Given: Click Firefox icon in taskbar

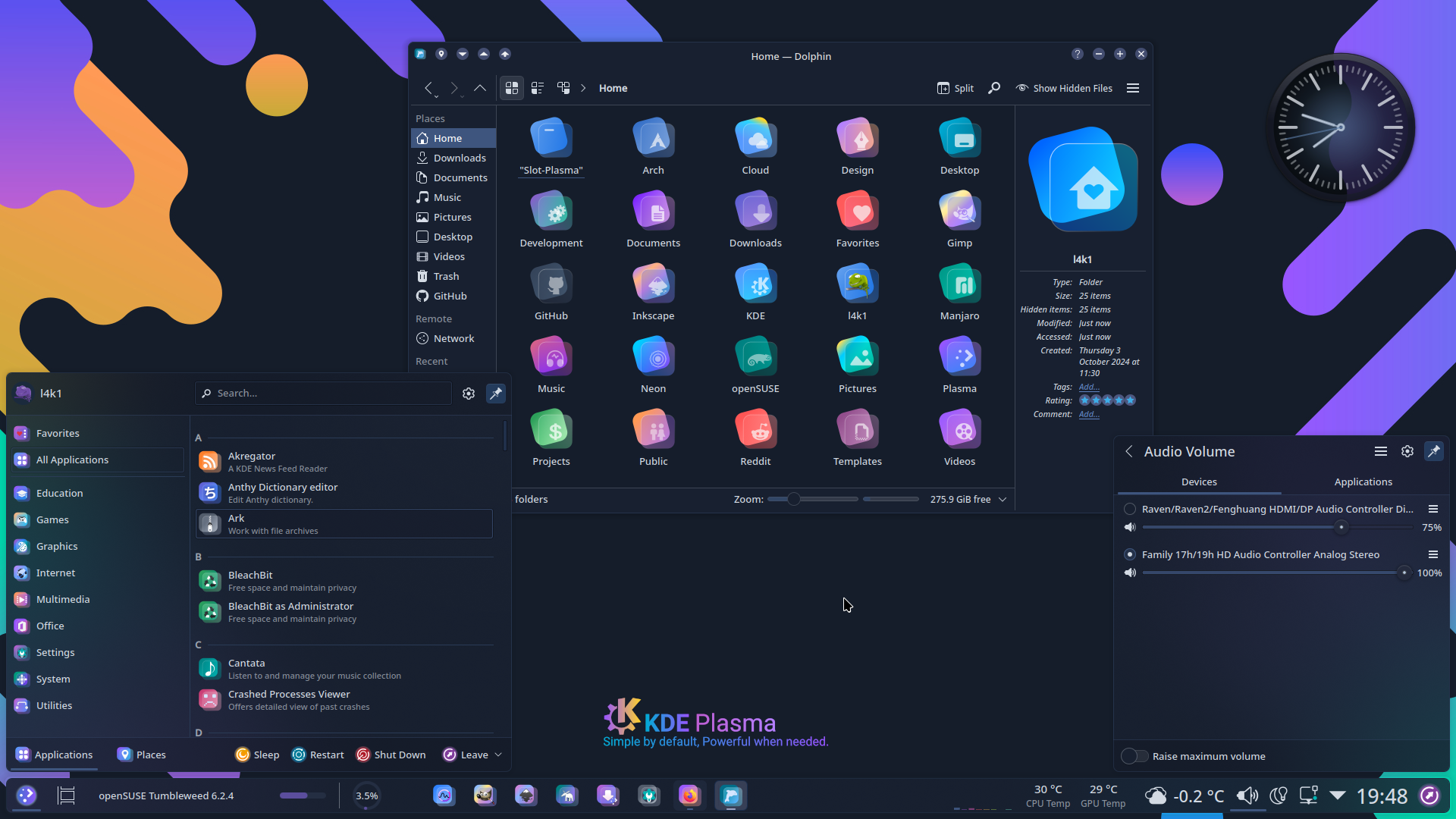Looking at the screenshot, I should [x=689, y=795].
